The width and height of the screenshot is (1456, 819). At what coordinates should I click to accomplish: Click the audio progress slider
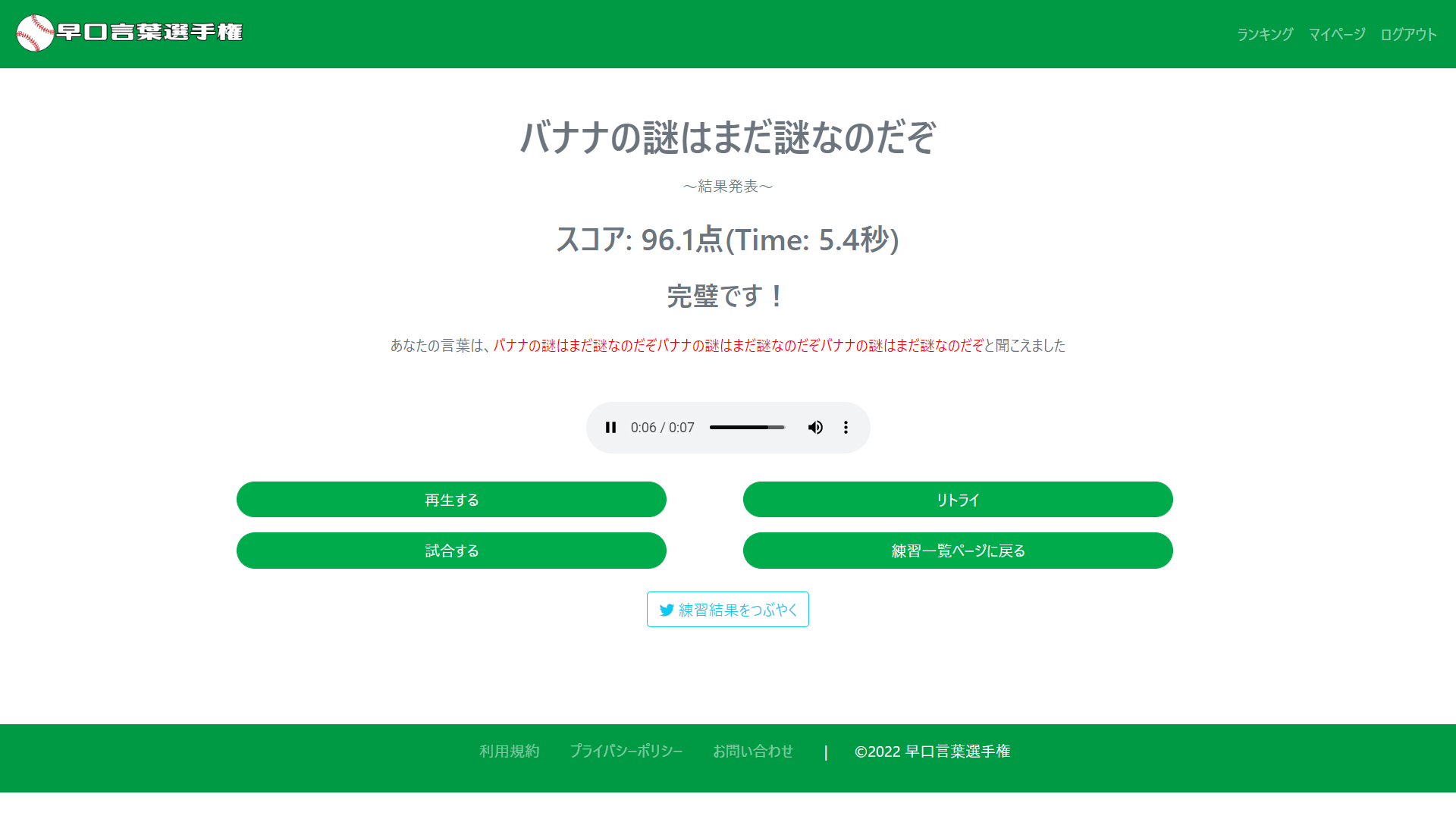point(746,428)
